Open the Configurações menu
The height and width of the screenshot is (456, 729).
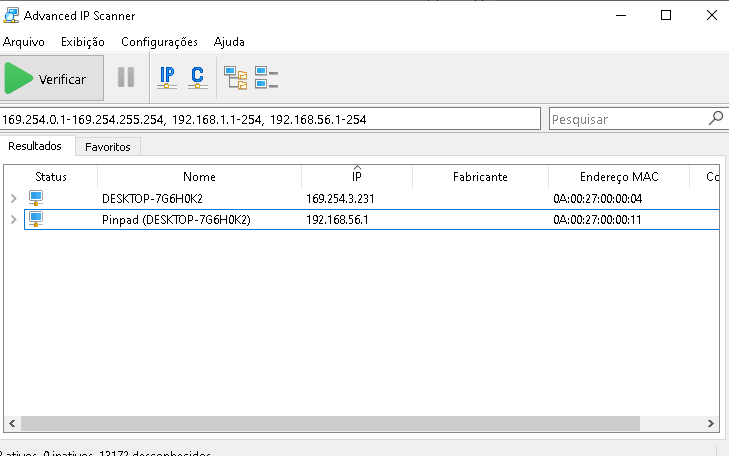coord(159,42)
